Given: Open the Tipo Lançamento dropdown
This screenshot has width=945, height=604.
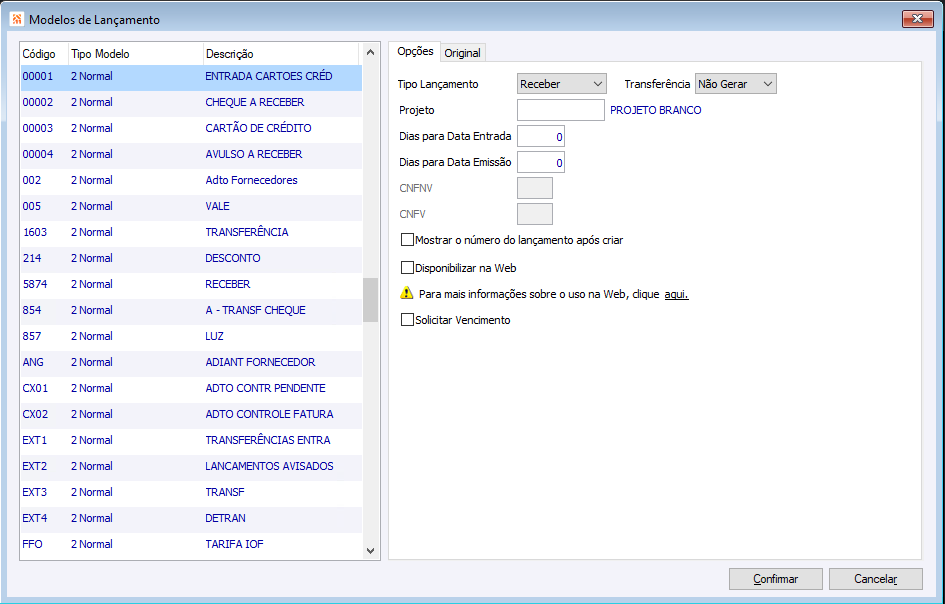Looking at the screenshot, I should tap(562, 84).
